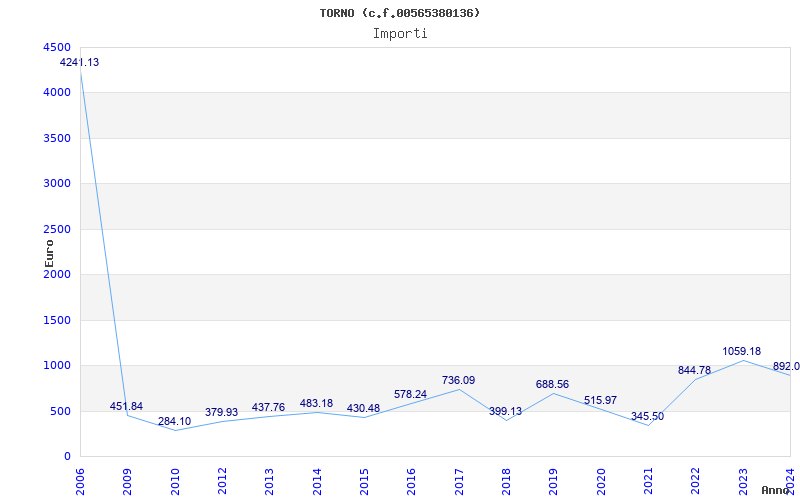Click the x-axis year 2016
This screenshot has width=800, height=500.
(411, 482)
